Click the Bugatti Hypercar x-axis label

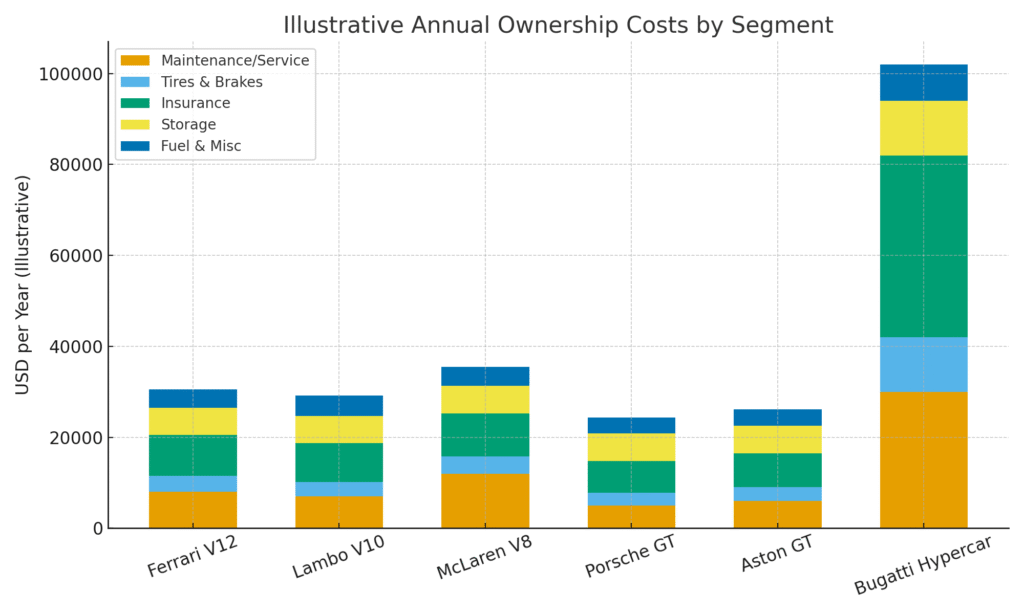click(917, 566)
